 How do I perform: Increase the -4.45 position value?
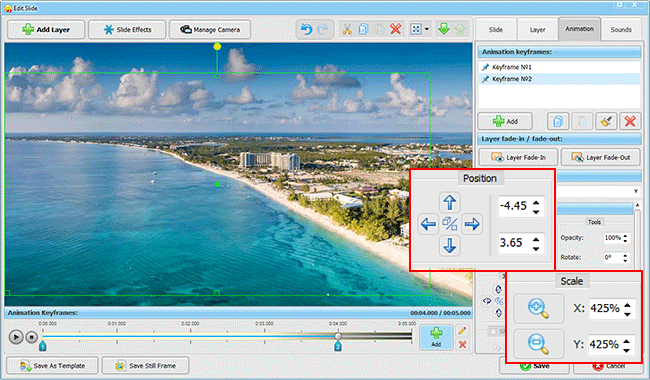pos(536,203)
